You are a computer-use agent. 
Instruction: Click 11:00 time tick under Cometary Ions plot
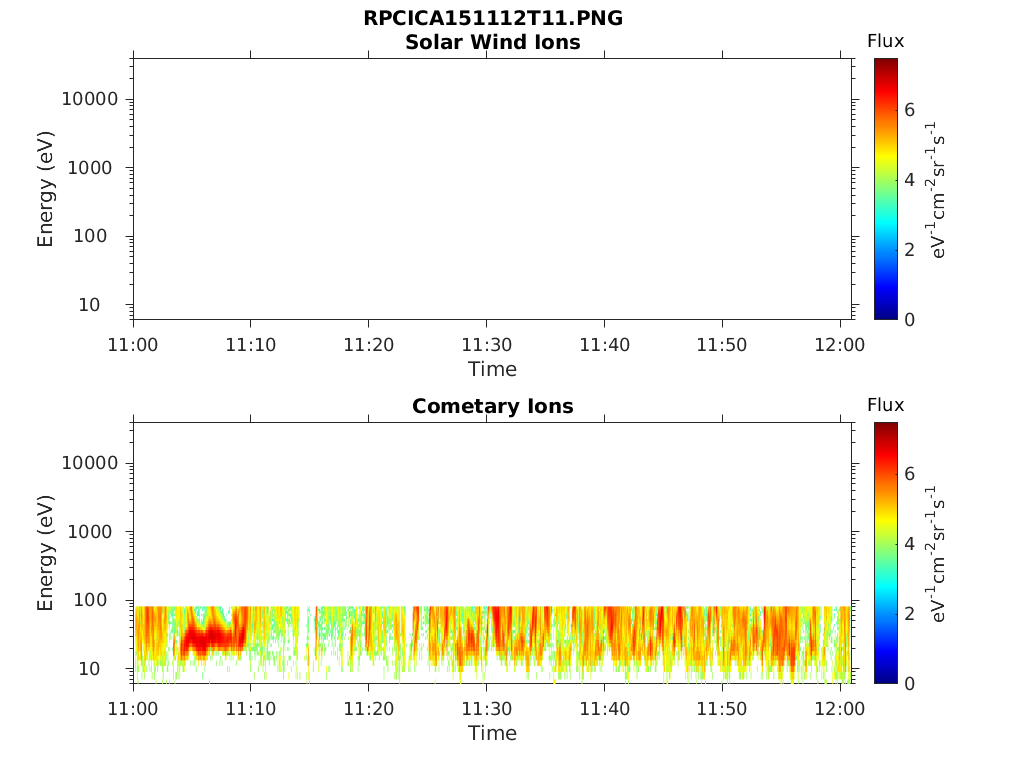coord(133,709)
